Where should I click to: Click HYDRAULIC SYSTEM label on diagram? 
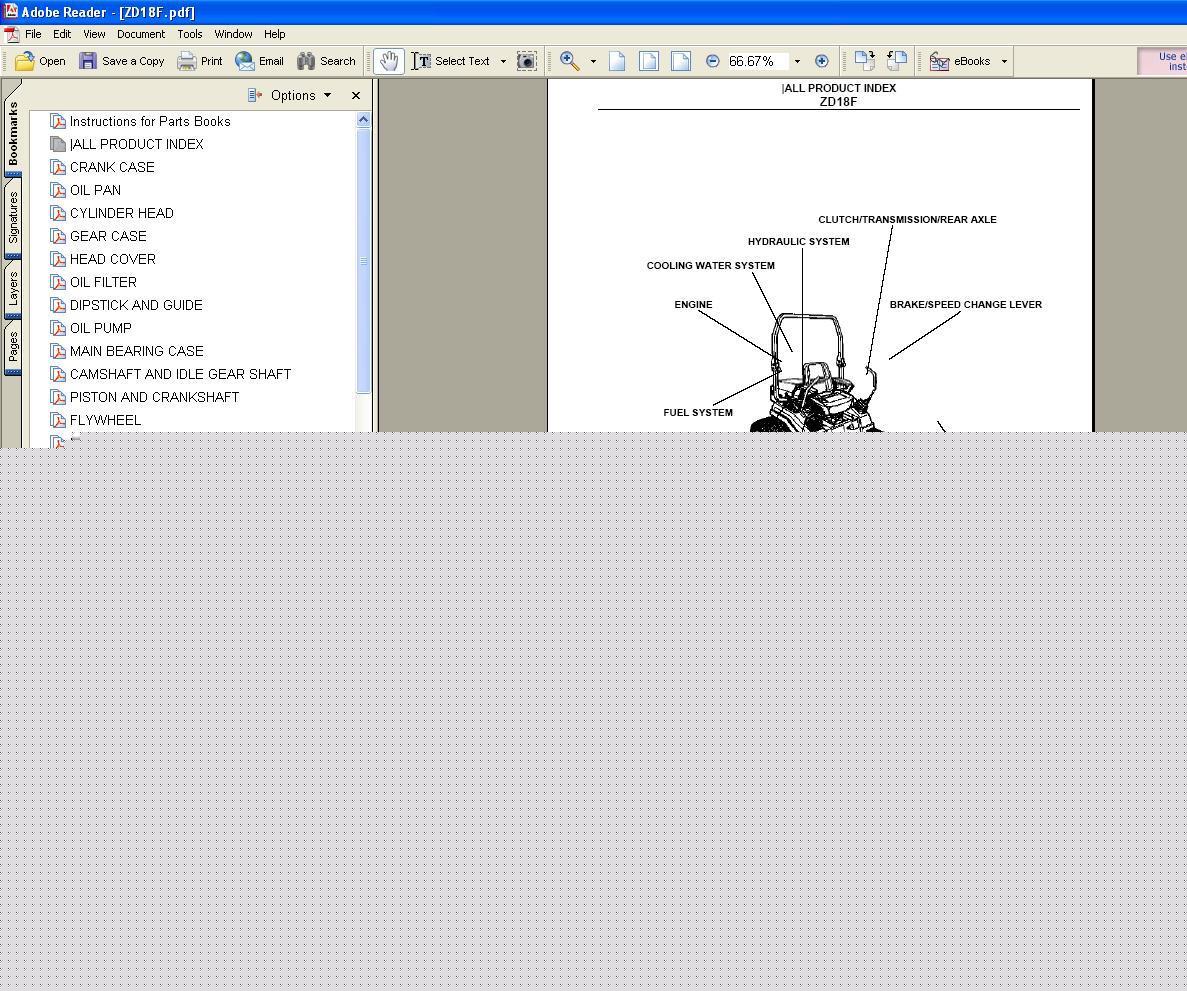[x=799, y=242]
